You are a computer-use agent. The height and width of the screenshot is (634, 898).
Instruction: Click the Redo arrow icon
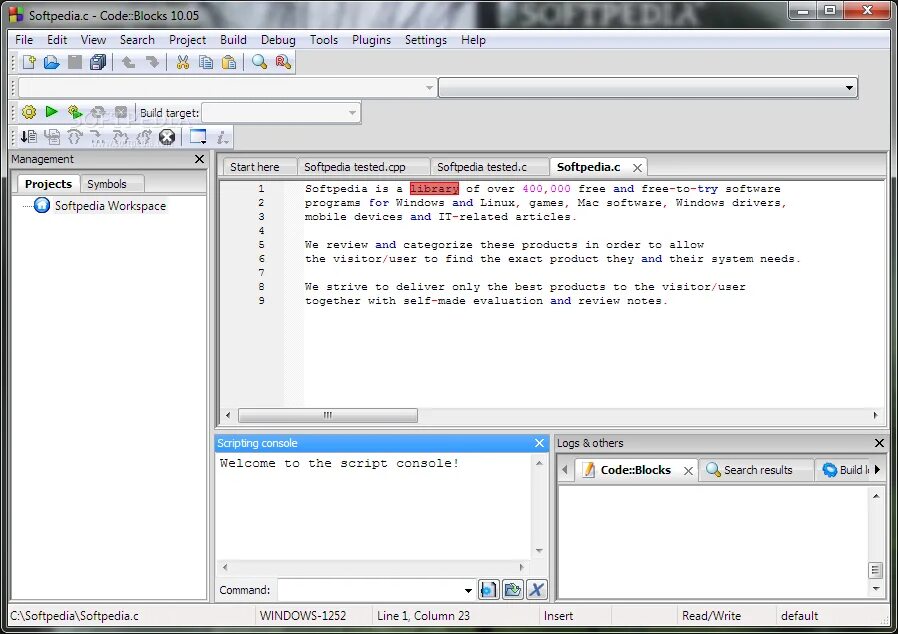[152, 62]
